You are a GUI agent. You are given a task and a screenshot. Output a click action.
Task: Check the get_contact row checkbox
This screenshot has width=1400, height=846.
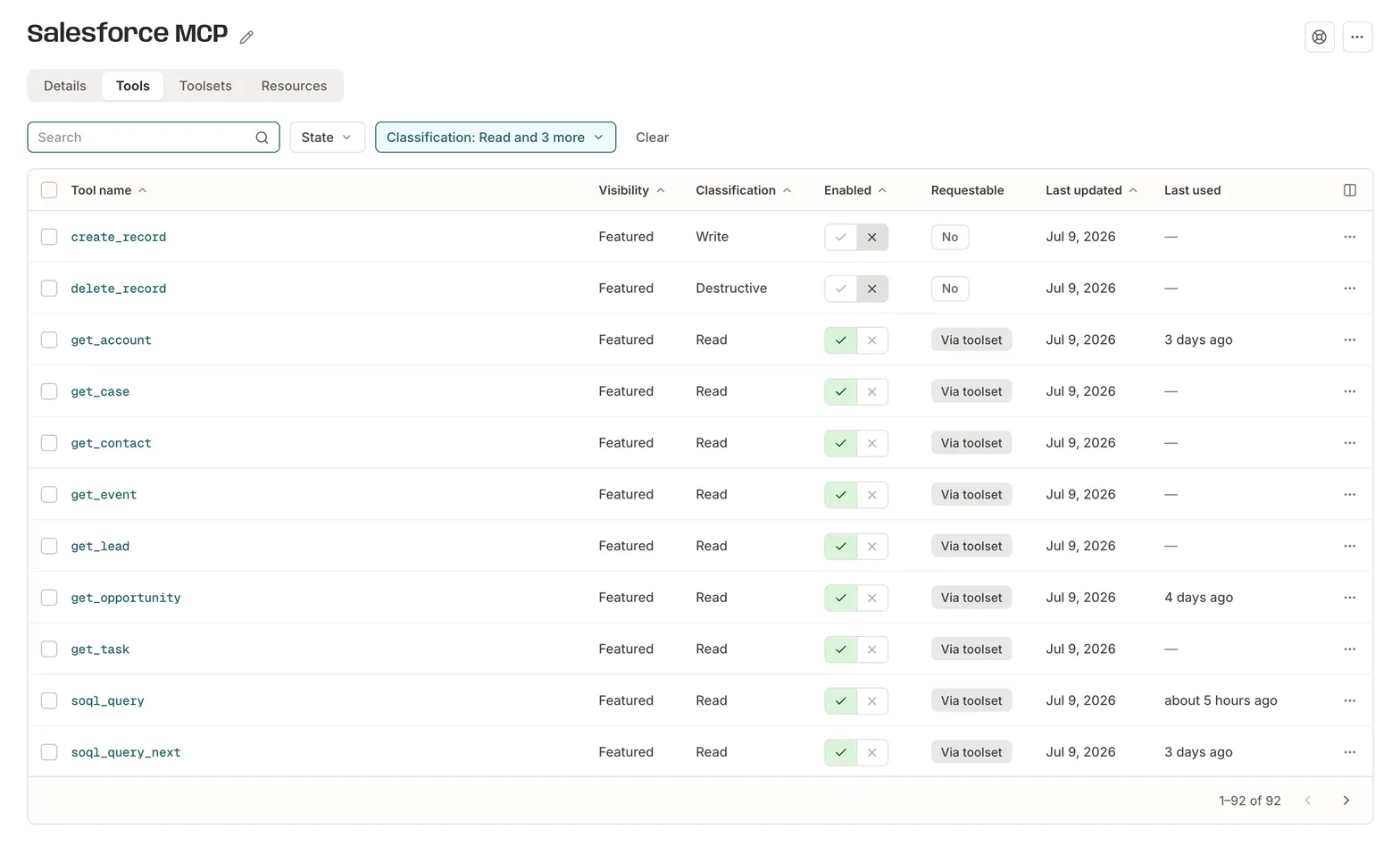(x=49, y=443)
